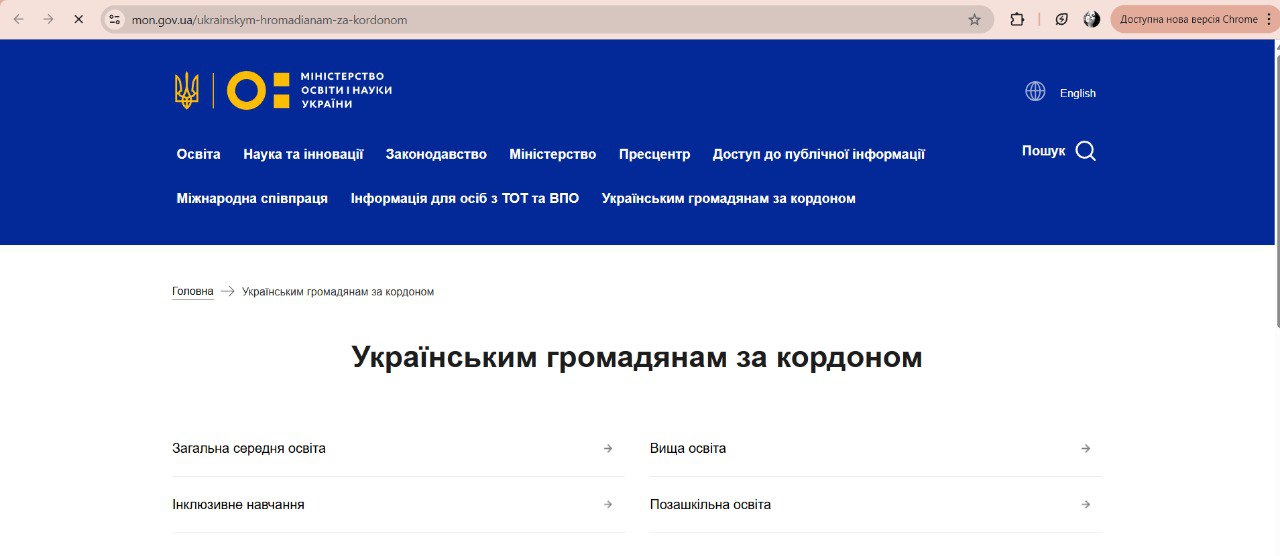Viewport: 1280px width, 556px height.
Task: Click the globe language icon
Action: (x=1035, y=92)
